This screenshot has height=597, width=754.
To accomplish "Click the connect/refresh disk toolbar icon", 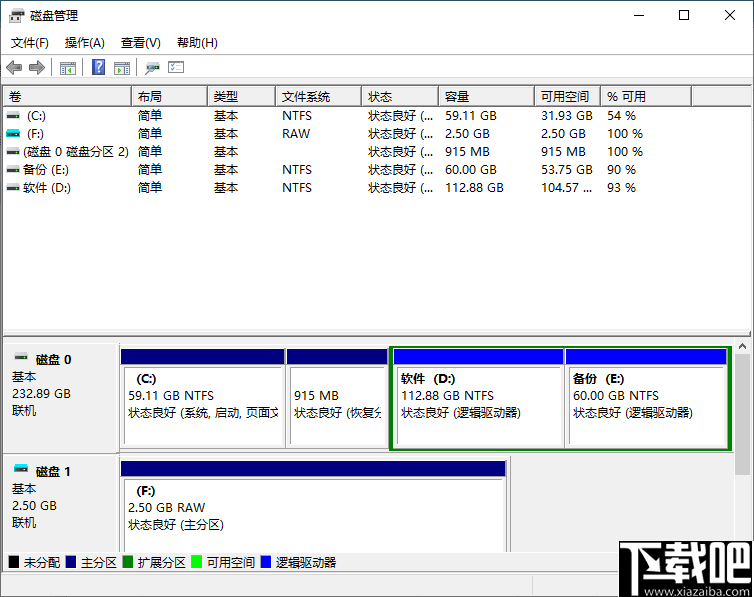I will point(152,68).
